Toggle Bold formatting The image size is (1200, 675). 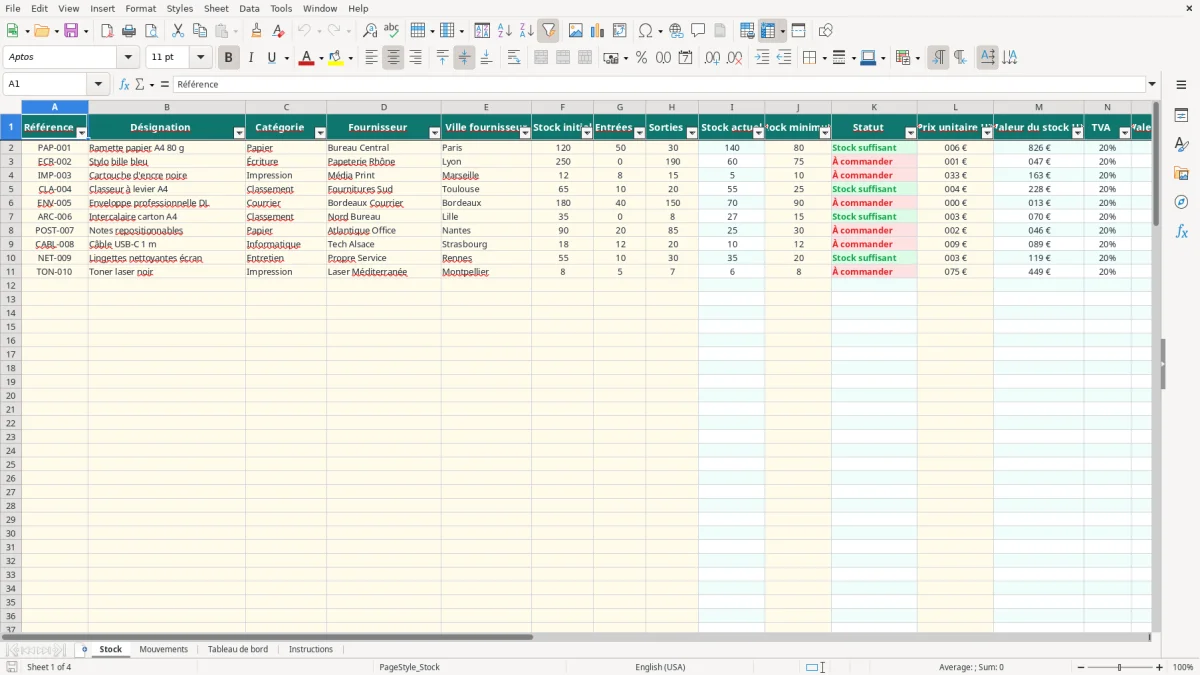coord(228,58)
